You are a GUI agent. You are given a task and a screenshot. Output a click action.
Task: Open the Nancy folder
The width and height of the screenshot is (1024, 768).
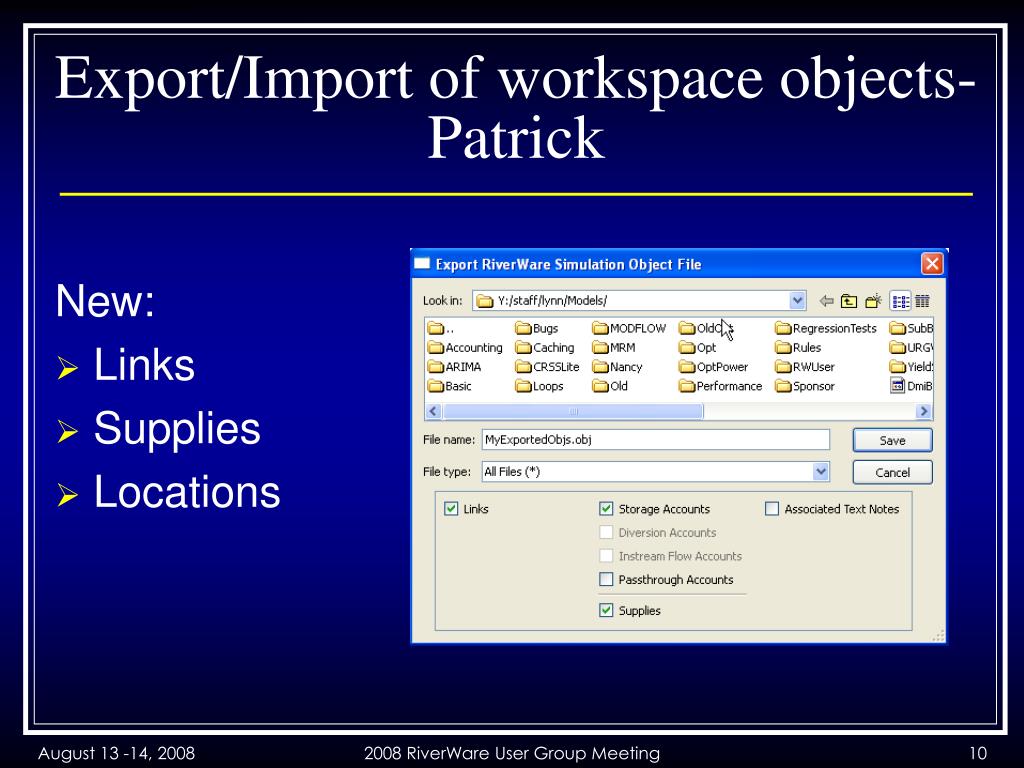click(617, 367)
